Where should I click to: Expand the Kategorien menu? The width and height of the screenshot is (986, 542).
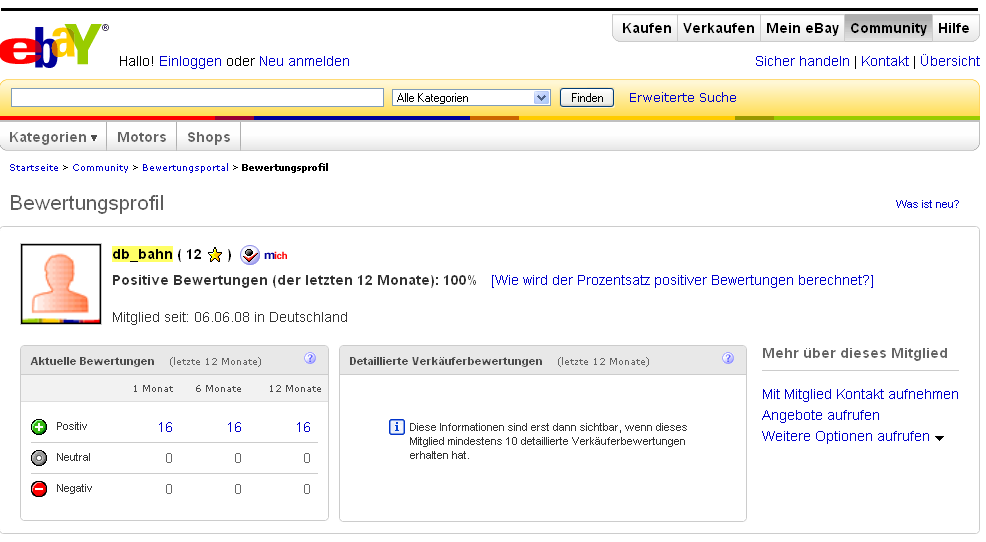tap(53, 137)
